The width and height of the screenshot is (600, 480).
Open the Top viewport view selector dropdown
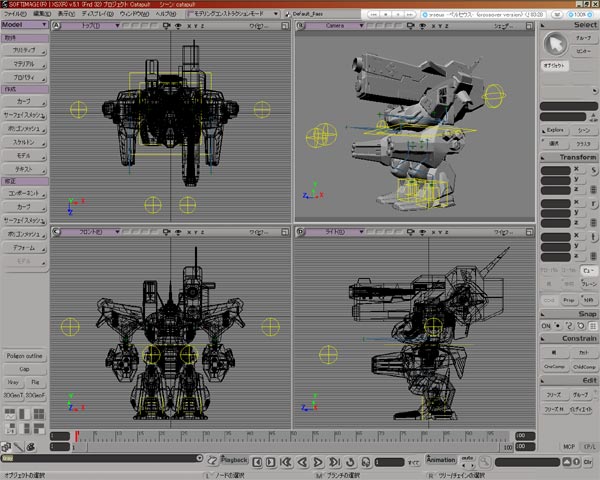pos(91,26)
